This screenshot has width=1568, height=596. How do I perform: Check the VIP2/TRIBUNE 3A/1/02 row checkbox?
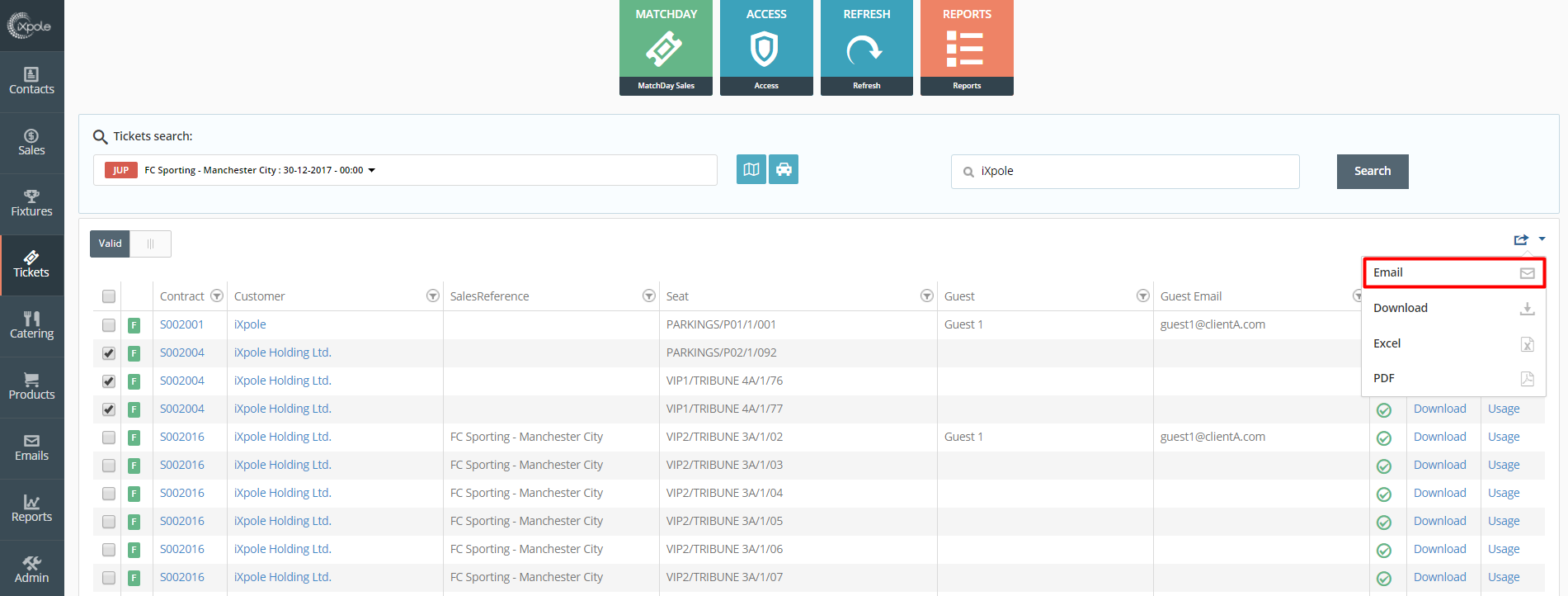109,438
